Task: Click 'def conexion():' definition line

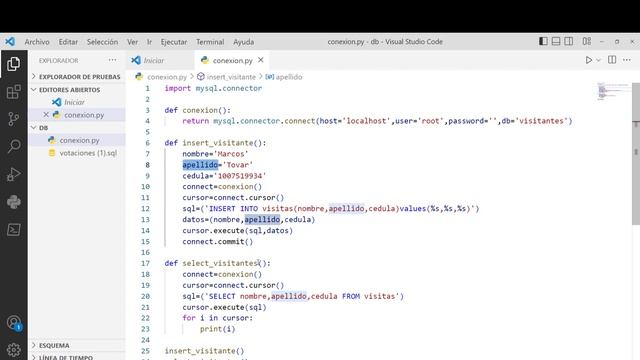Action: click(x=198, y=110)
